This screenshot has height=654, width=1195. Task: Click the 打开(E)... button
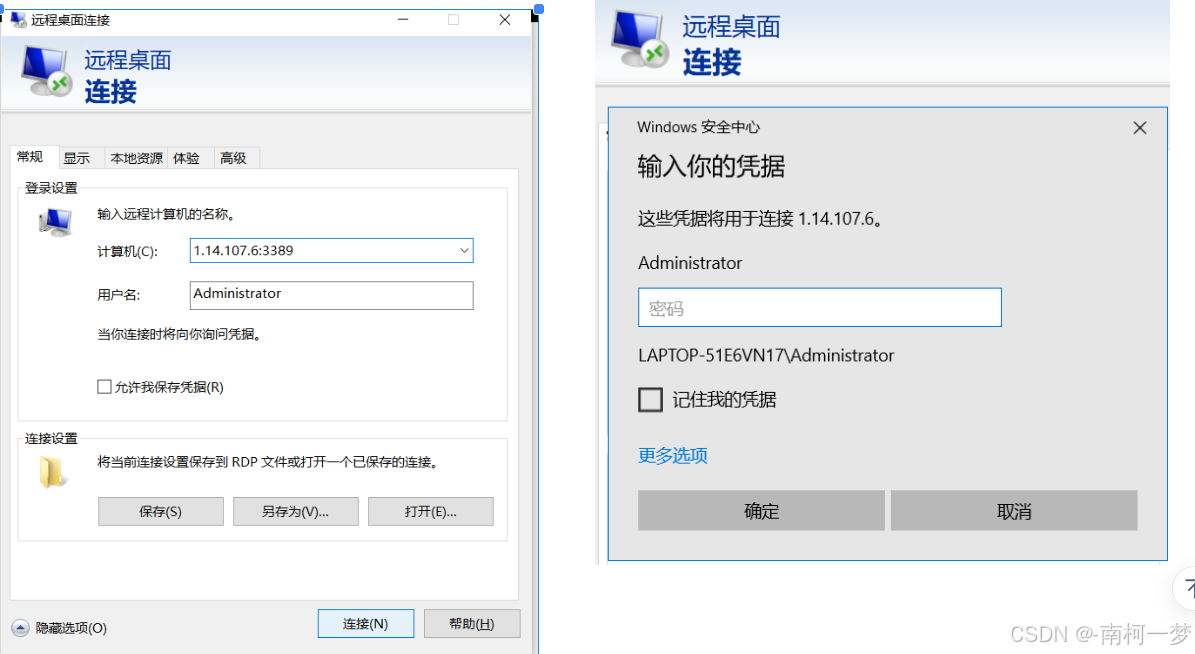pyautogui.click(x=431, y=511)
